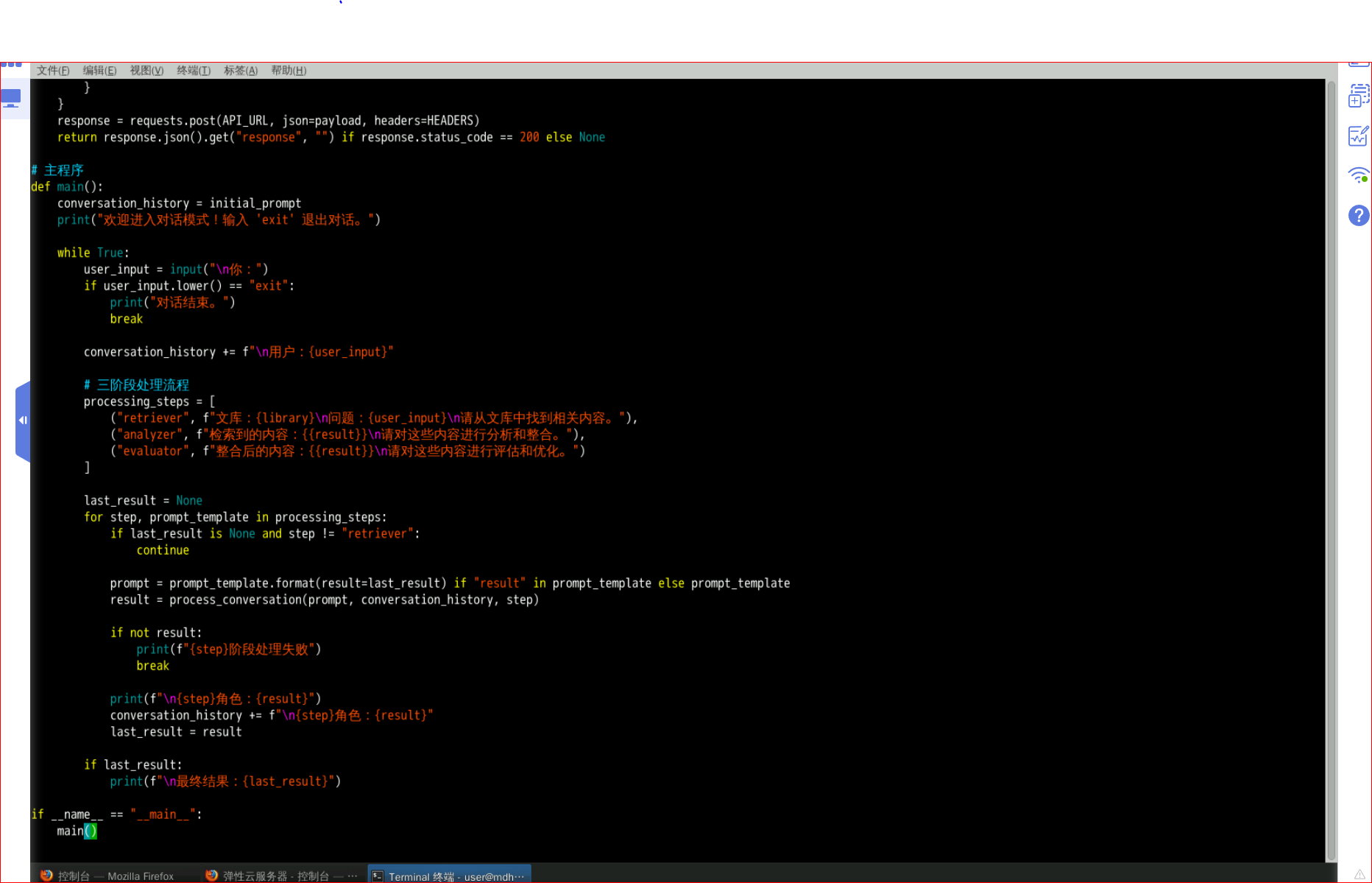Image resolution: width=1372 pixels, height=883 pixels.
Task: Expand the collapsed left side panel handle
Action: (23, 421)
